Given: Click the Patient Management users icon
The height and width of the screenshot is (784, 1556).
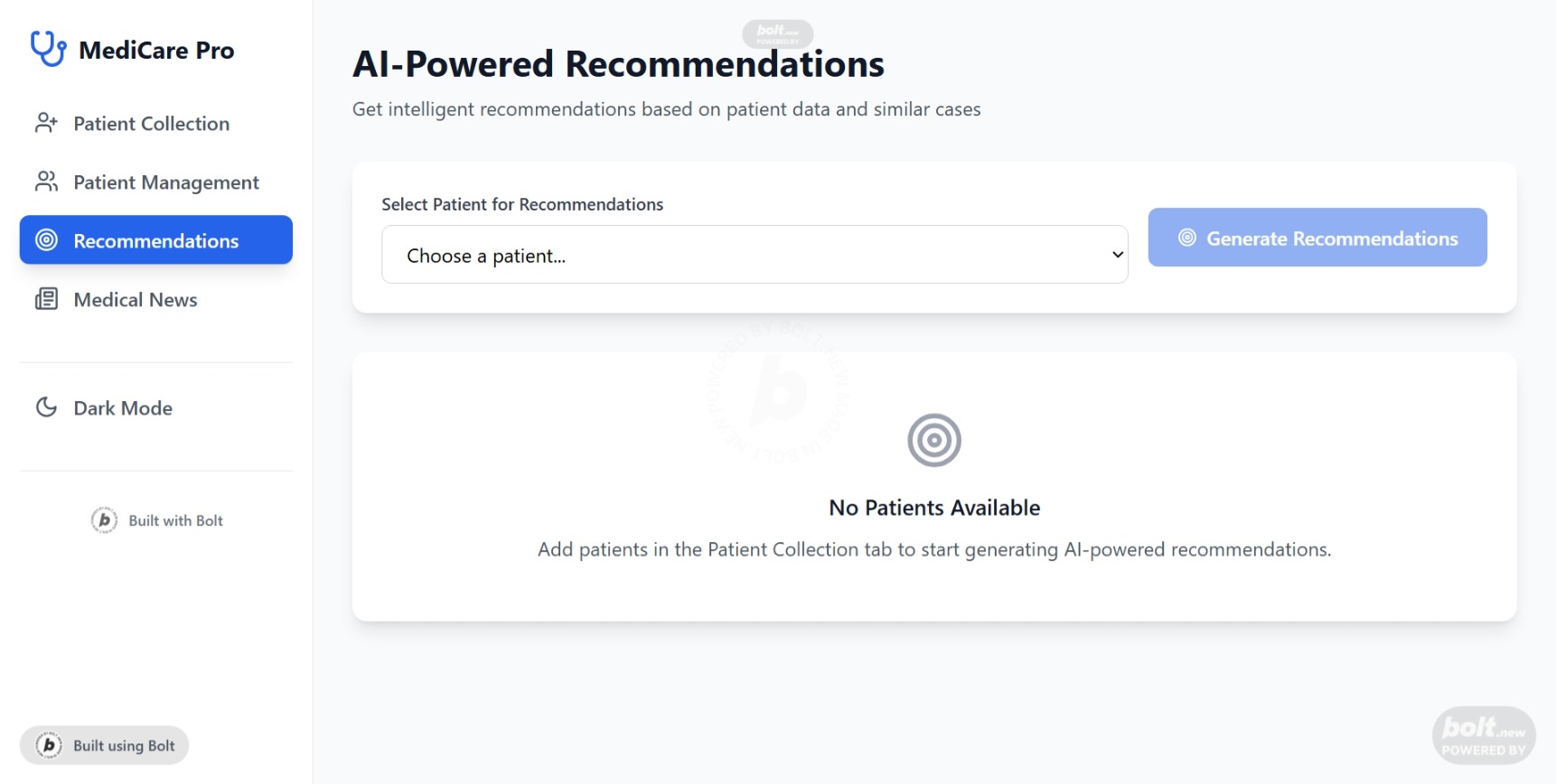Looking at the screenshot, I should pyautogui.click(x=46, y=182).
